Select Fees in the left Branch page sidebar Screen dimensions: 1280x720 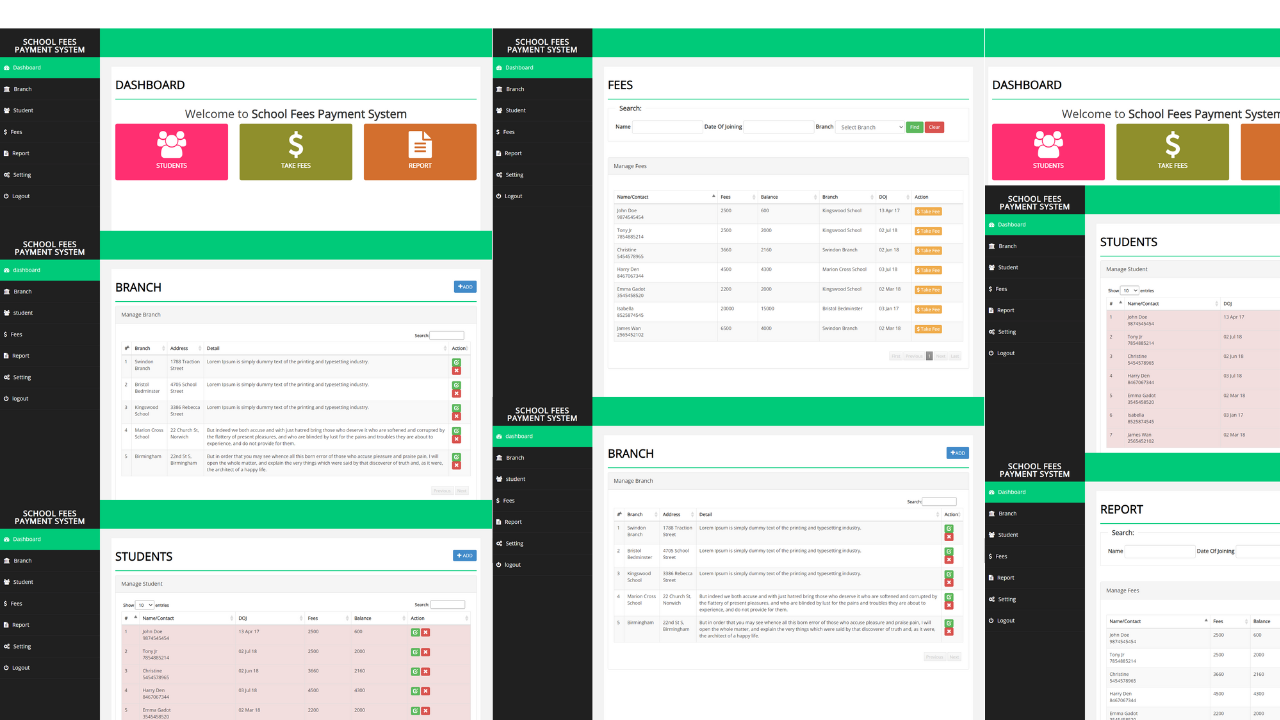(x=50, y=335)
